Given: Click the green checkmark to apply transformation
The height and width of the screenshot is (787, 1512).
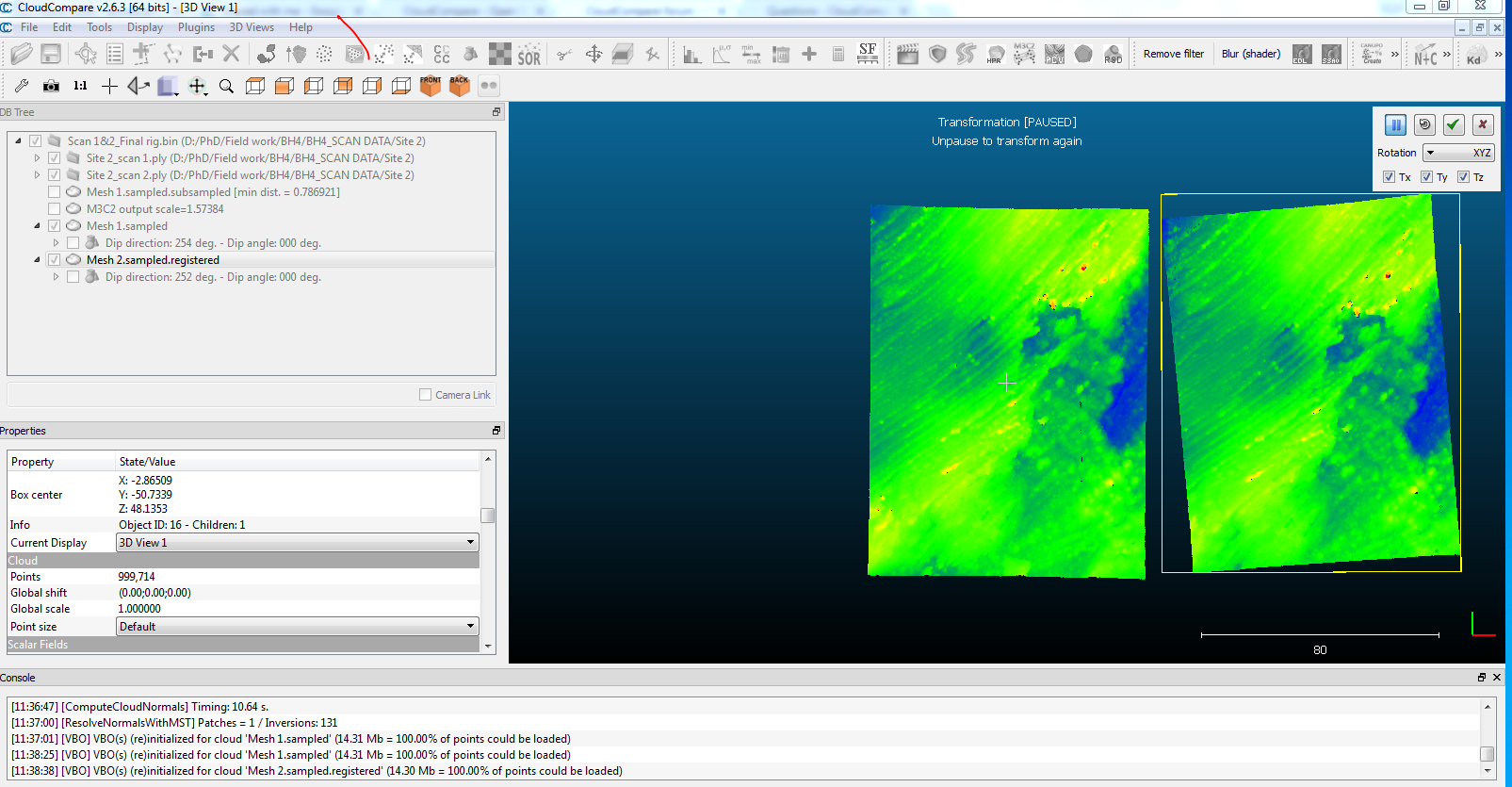Looking at the screenshot, I should [1454, 124].
